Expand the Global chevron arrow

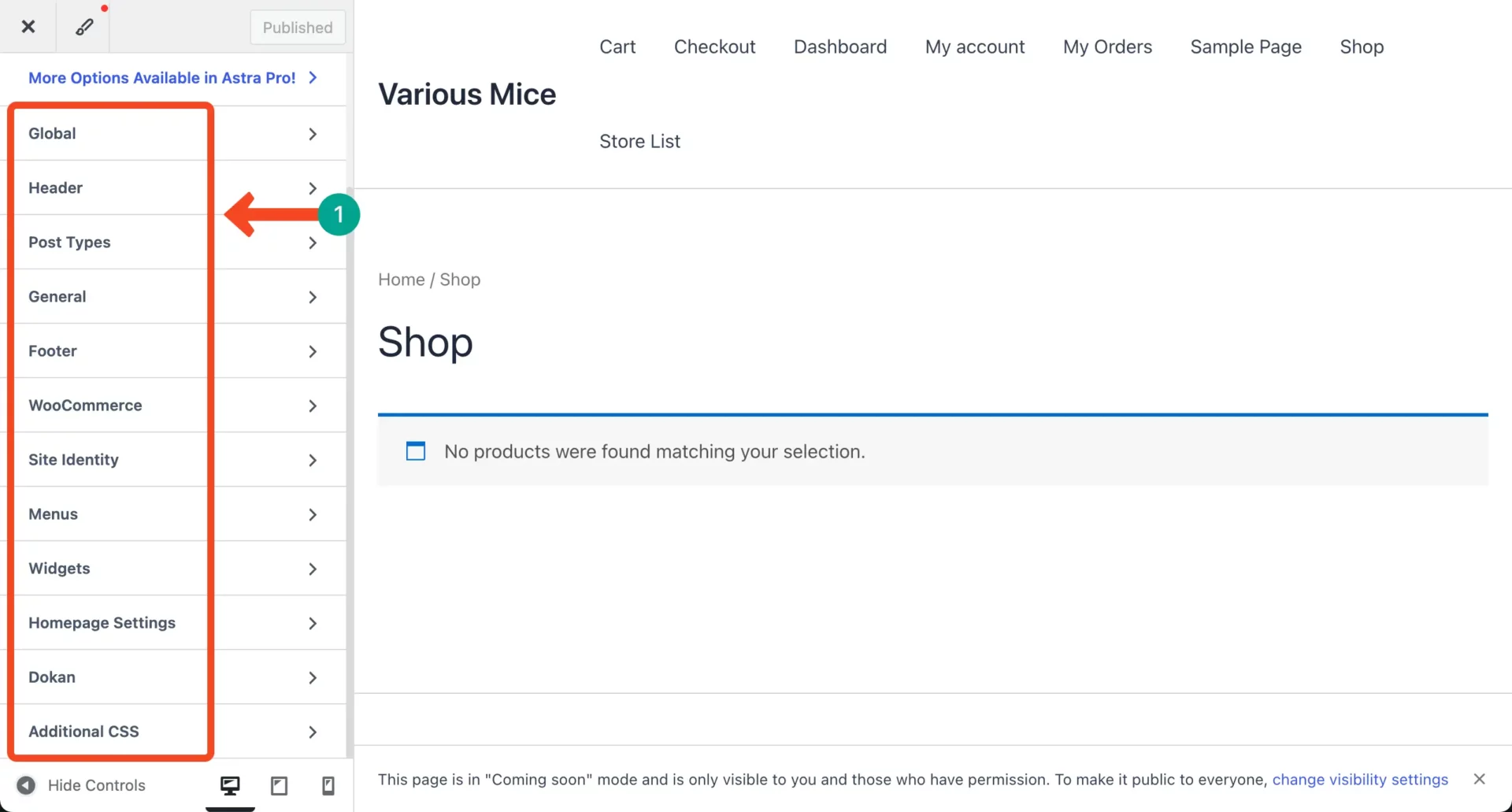pyautogui.click(x=313, y=134)
